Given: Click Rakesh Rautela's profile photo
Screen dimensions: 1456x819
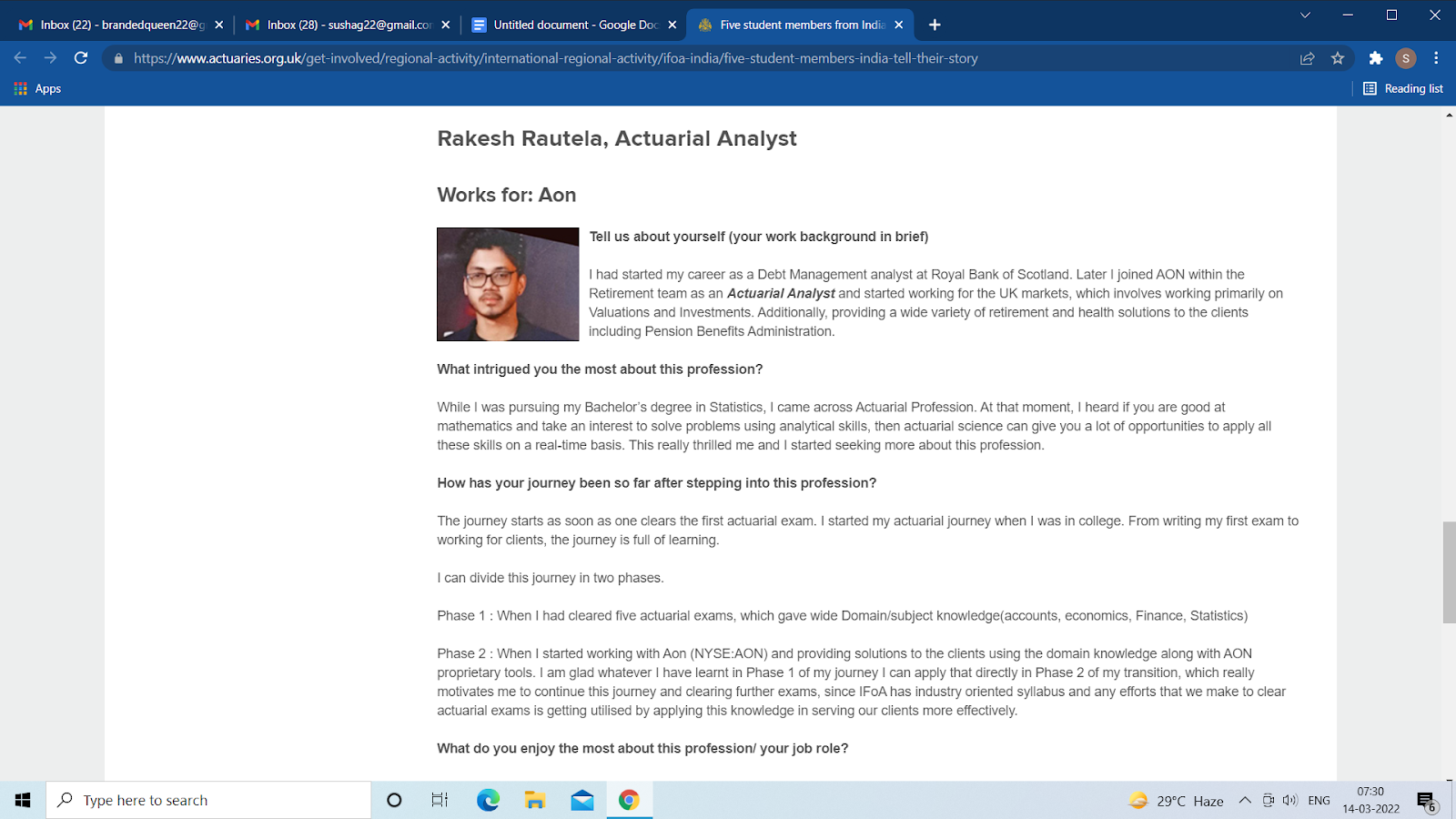Looking at the screenshot, I should click(508, 284).
